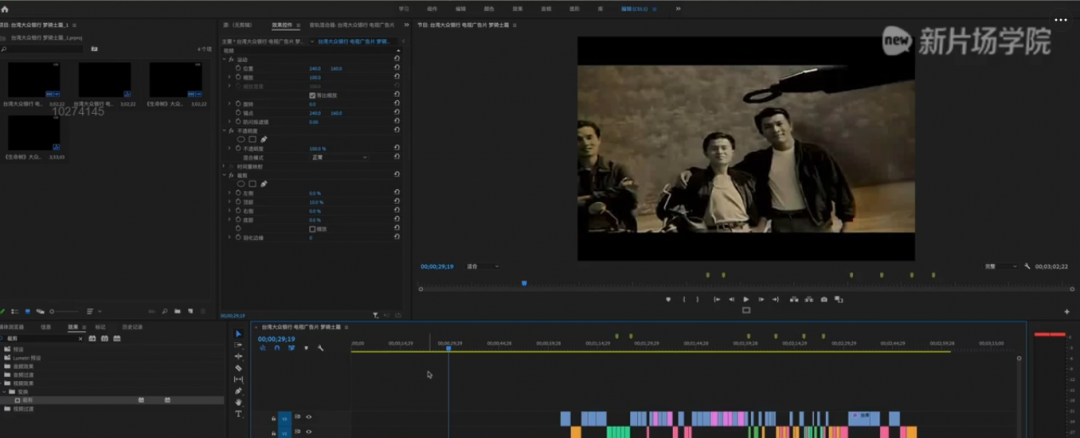Toggle the fx switch for 运动 effect
1080x438 pixels.
pyautogui.click(x=231, y=60)
